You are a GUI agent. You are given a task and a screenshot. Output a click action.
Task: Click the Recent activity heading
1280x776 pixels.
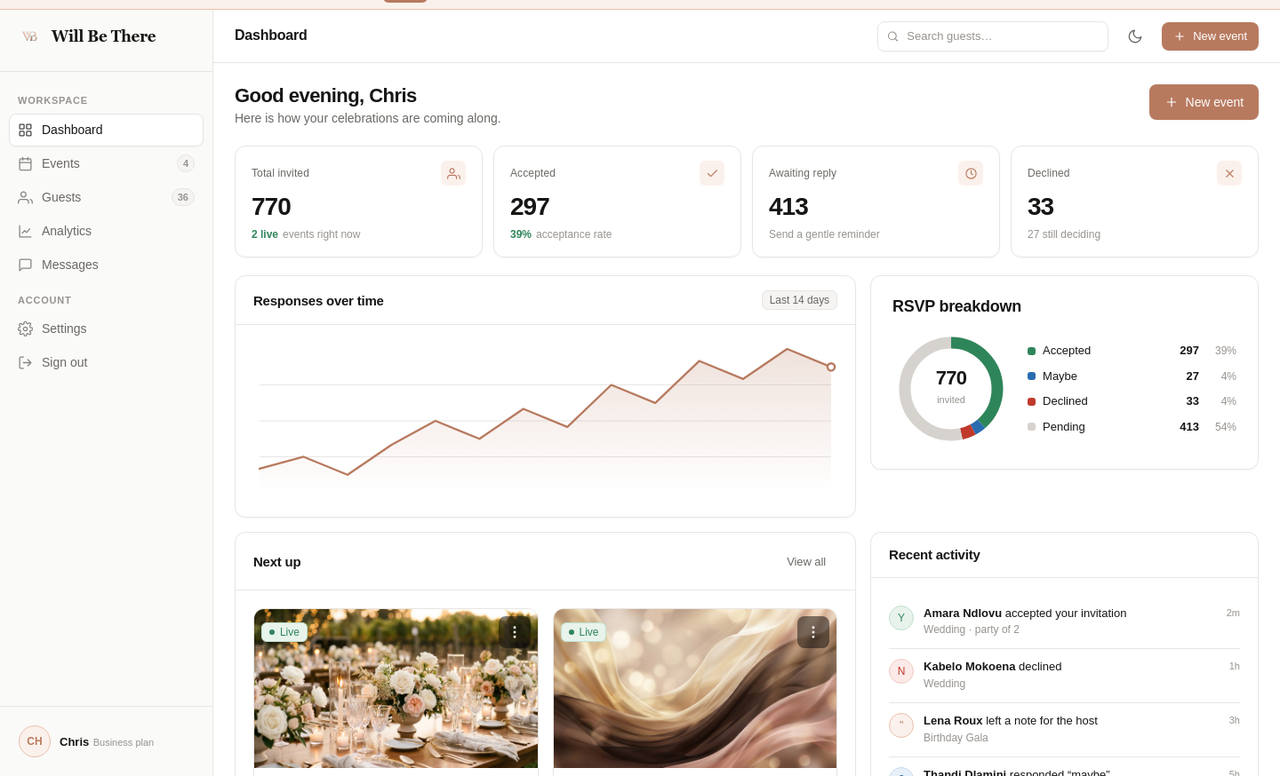click(x=934, y=555)
